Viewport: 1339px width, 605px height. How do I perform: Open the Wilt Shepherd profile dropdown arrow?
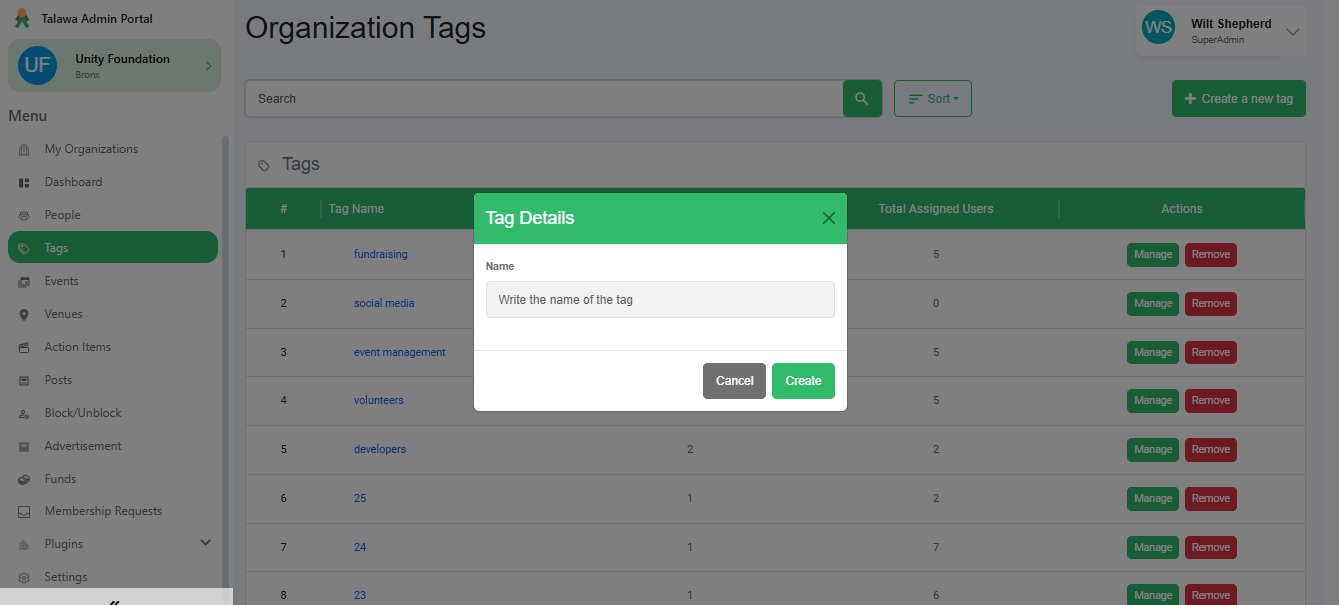click(x=1292, y=32)
